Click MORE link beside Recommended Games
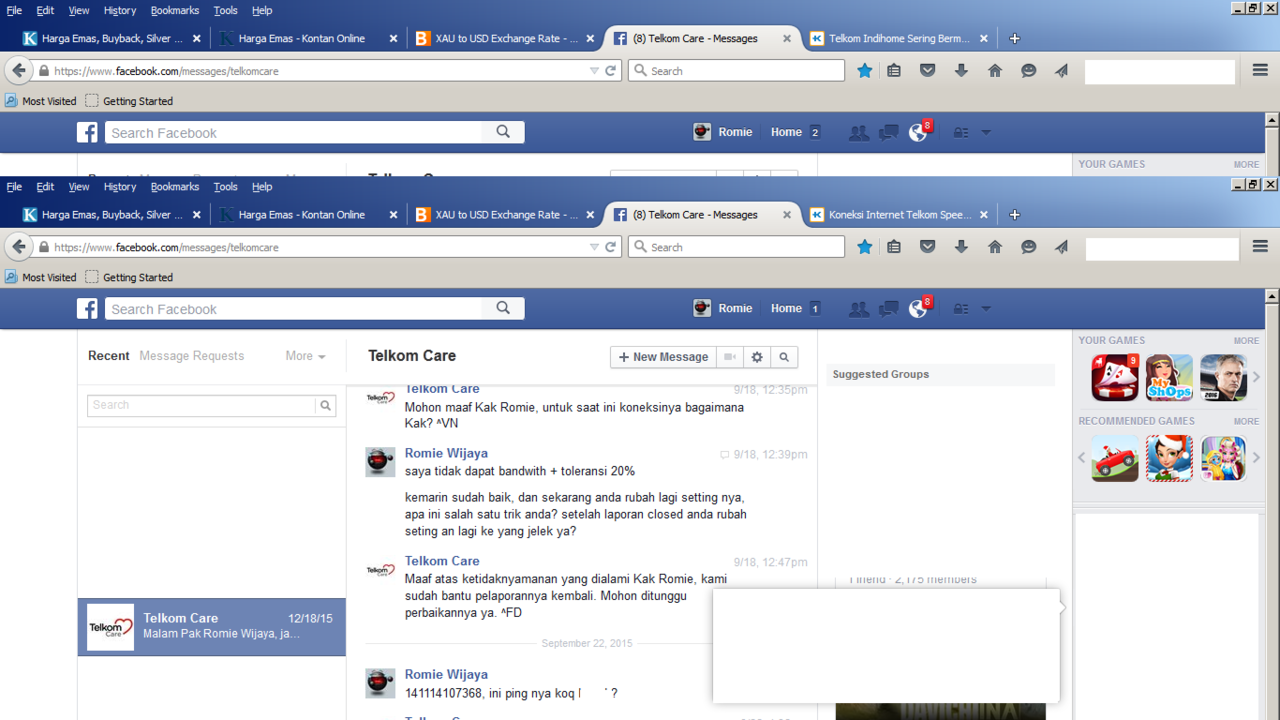Viewport: 1280px width, 720px height. pyautogui.click(x=1246, y=422)
